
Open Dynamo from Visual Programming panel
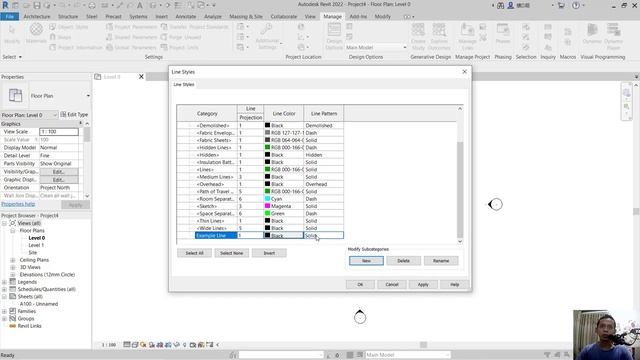click(592, 33)
